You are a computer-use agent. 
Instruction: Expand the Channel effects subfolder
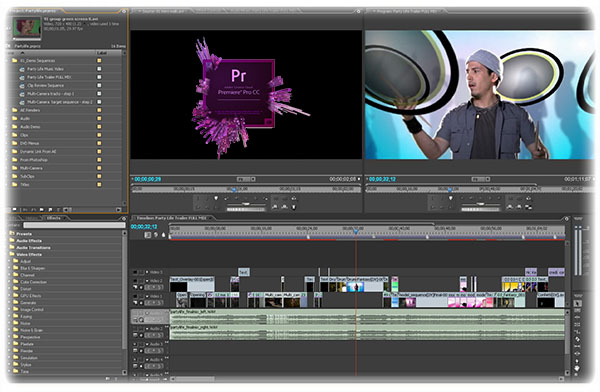pyautogui.click(x=10, y=275)
